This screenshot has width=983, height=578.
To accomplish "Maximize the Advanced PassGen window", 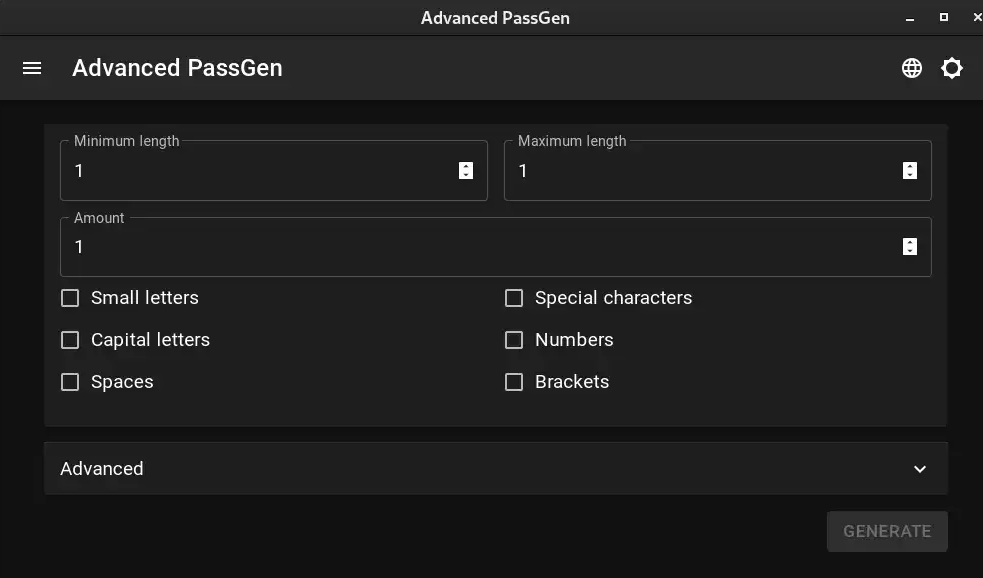I will tap(944, 18).
